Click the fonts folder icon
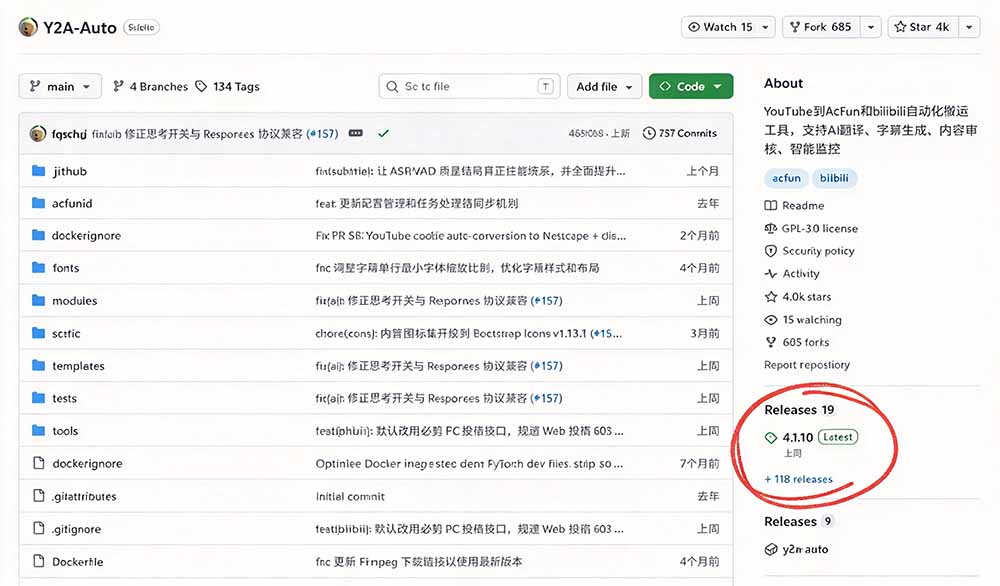 pos(38,268)
